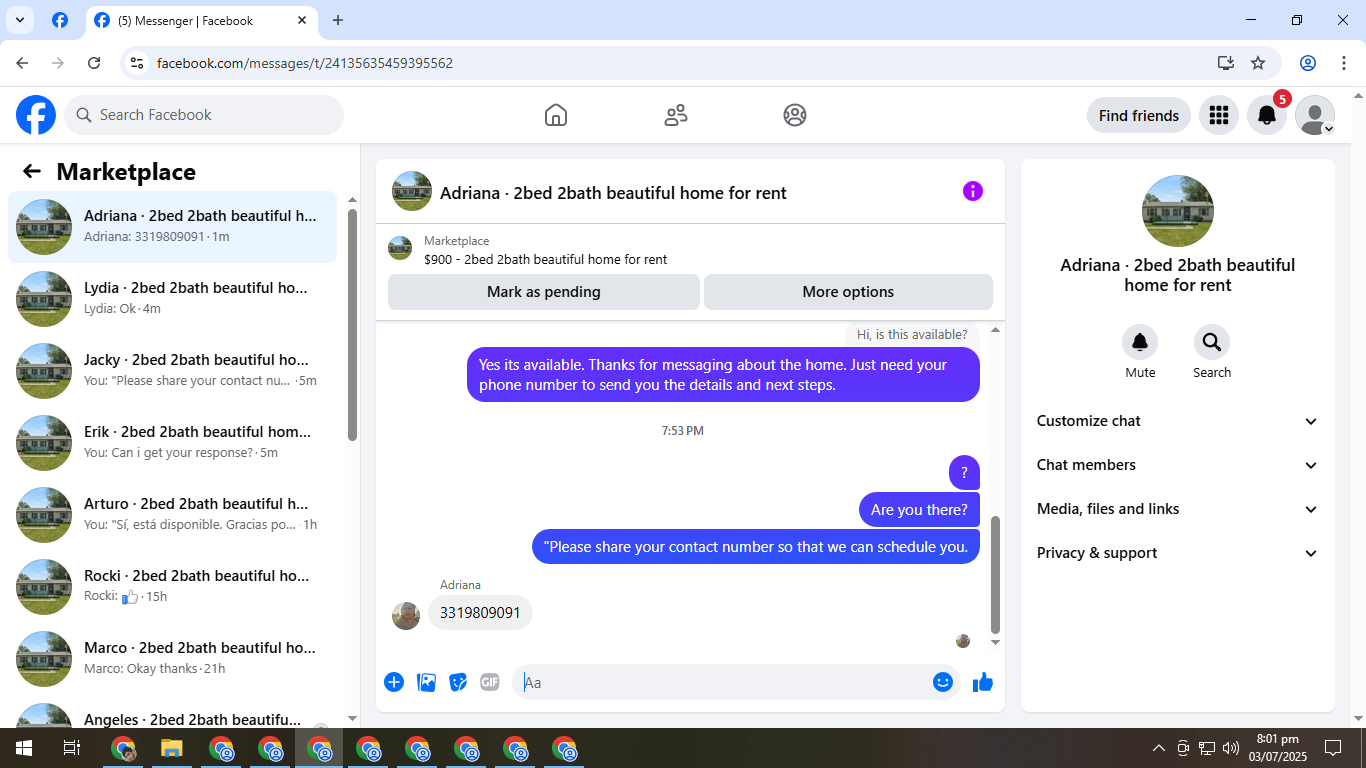Click the 'Are you there?' message
Image resolution: width=1366 pixels, height=768 pixels.
click(919, 510)
